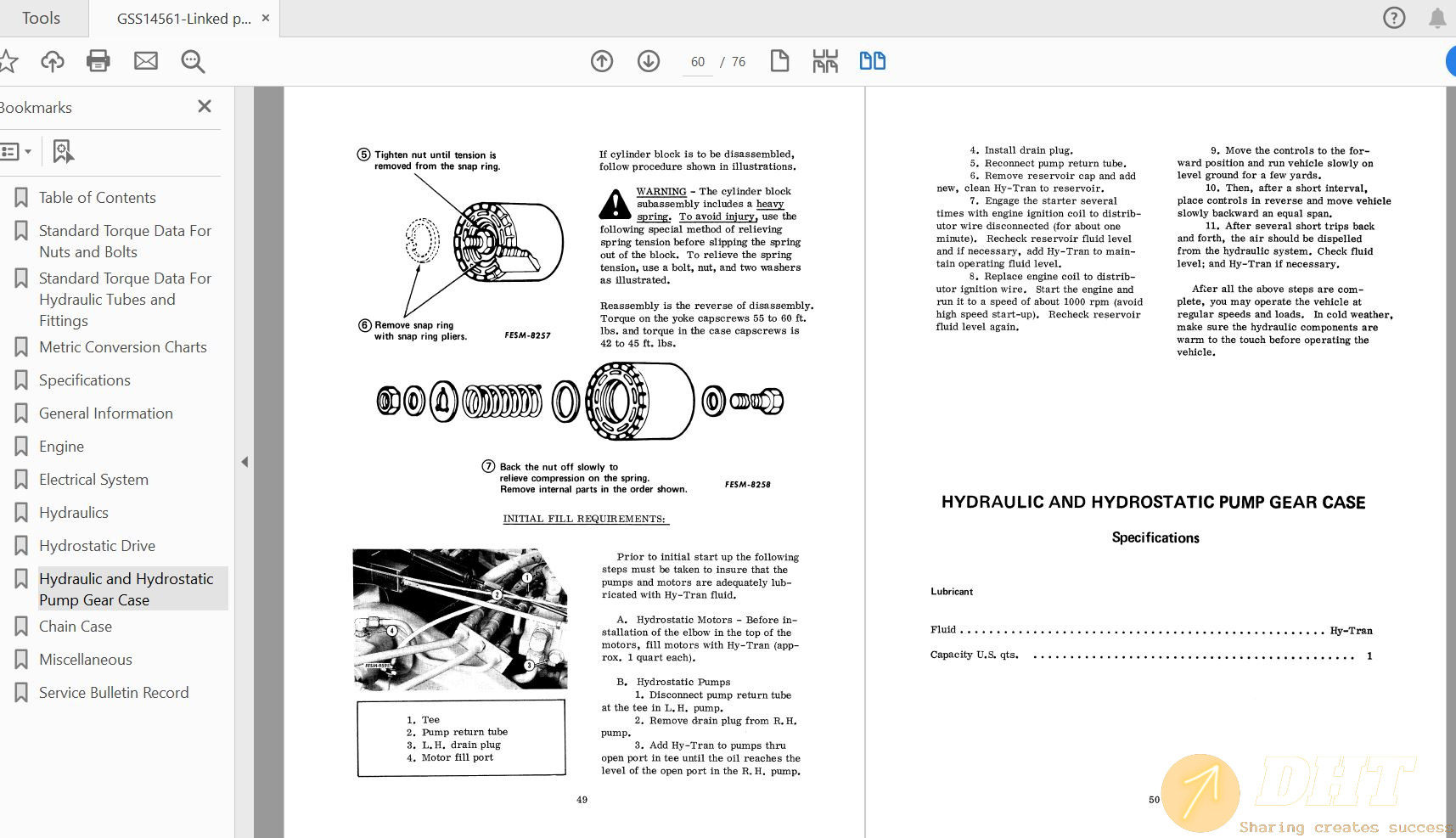1456x838 pixels.
Task: Go to previous page up arrow
Action: pos(602,61)
